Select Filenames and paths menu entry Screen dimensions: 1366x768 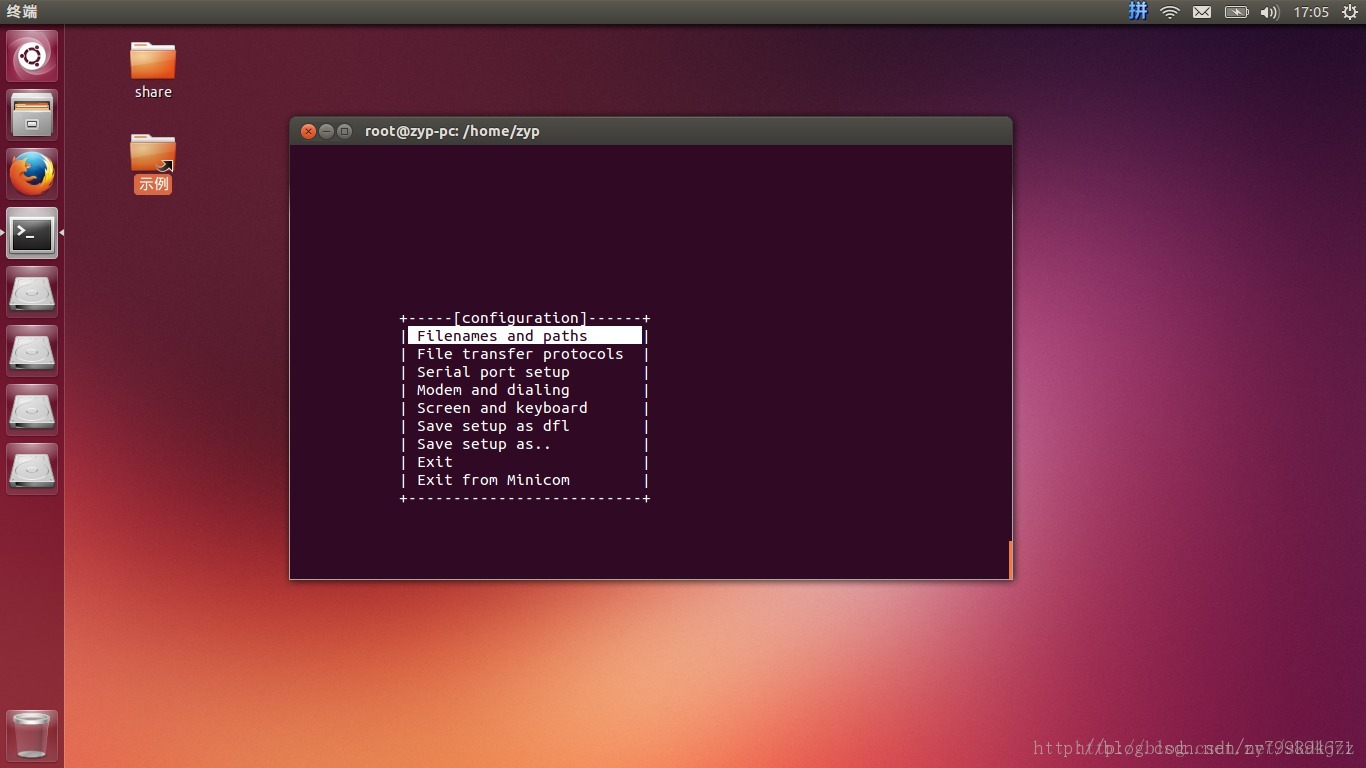pos(525,336)
